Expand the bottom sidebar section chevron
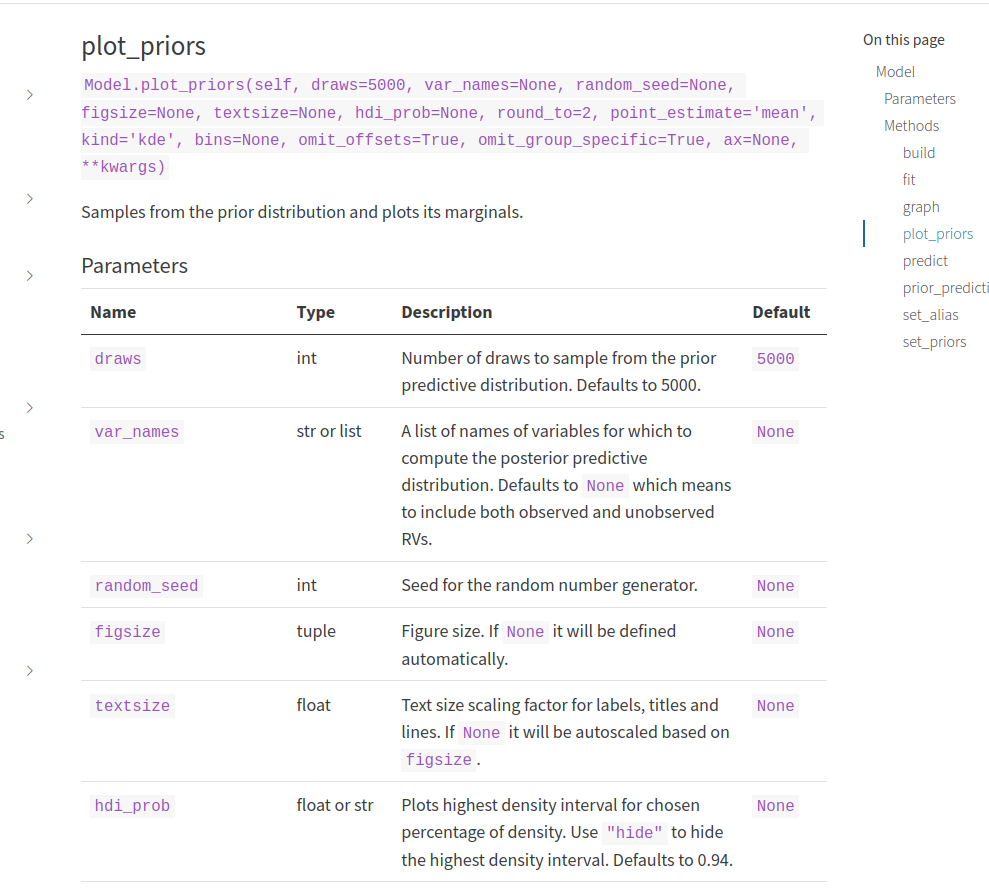The image size is (989, 895). pos(29,671)
